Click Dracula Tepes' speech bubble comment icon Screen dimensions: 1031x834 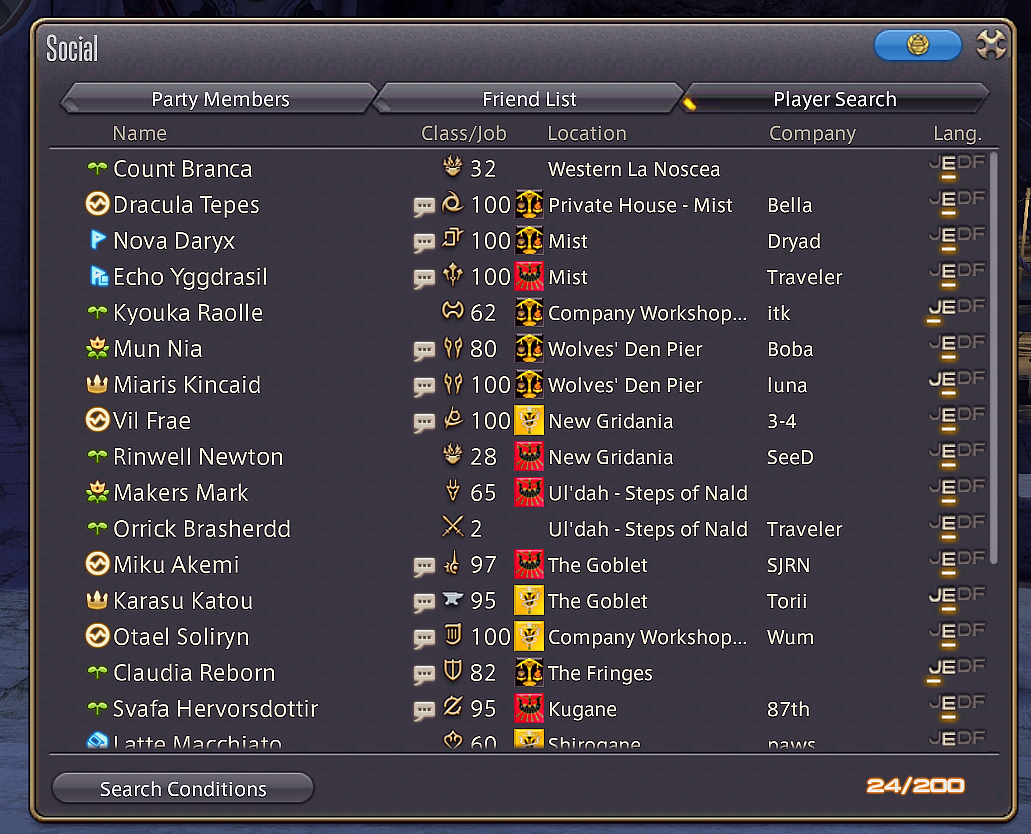[424, 207]
